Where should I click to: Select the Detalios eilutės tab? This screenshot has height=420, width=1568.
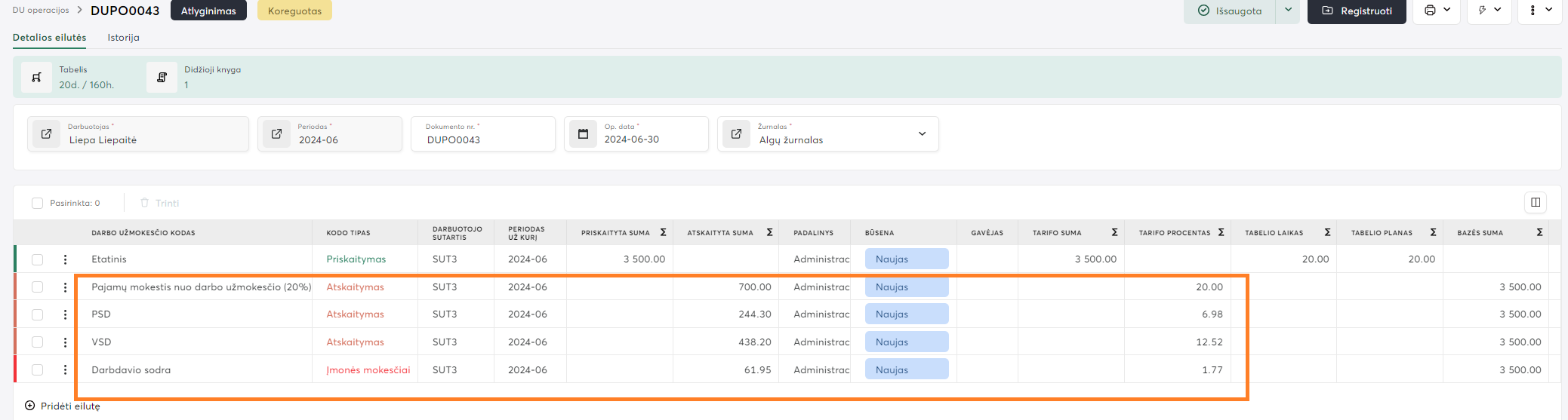click(49, 38)
